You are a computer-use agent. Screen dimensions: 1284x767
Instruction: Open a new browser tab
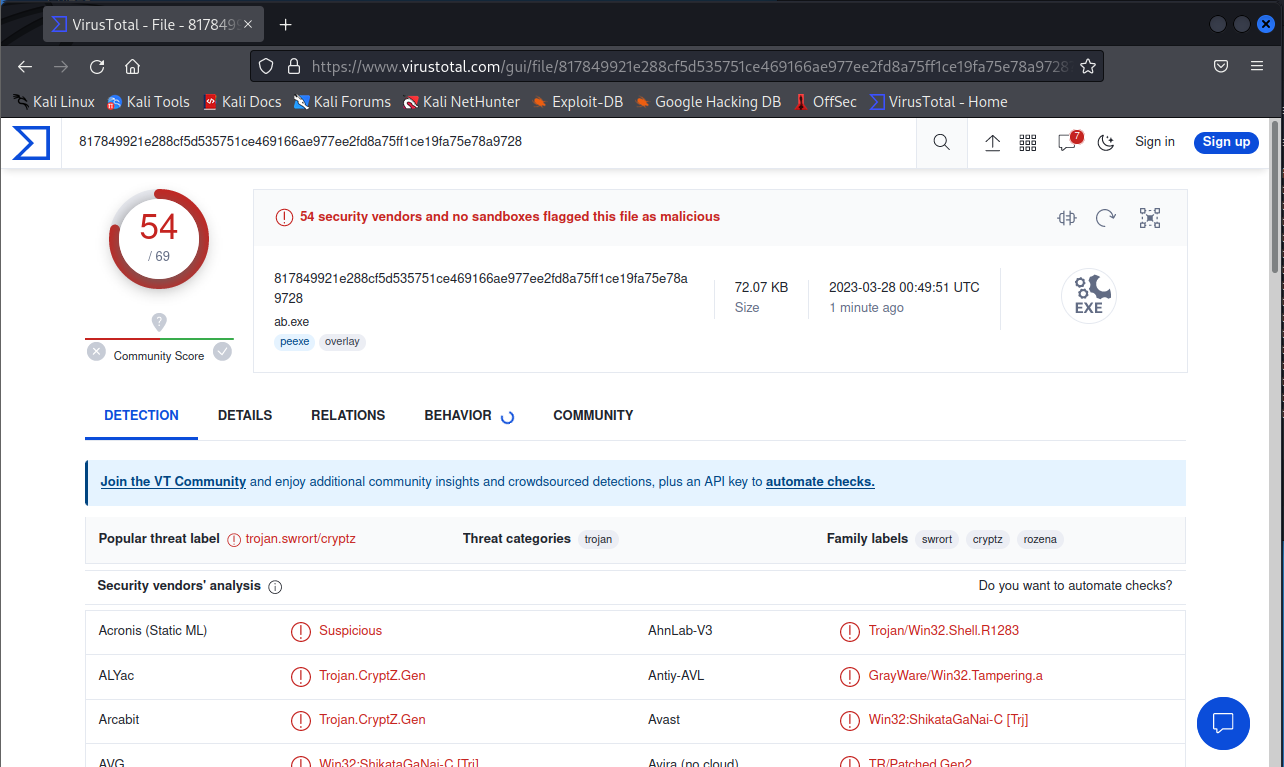[x=285, y=24]
